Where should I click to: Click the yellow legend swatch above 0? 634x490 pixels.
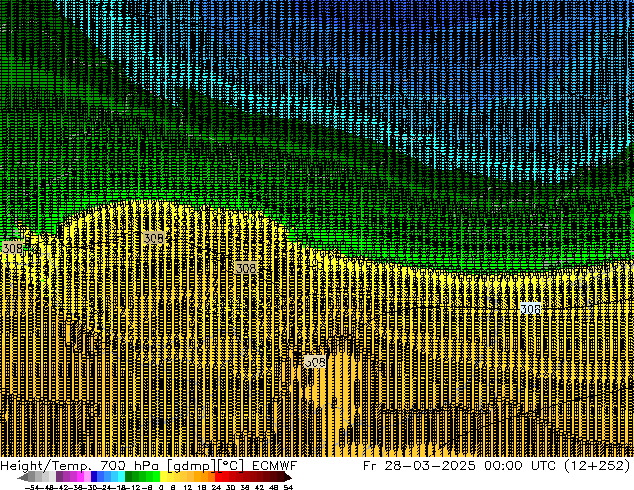[x=163, y=477]
